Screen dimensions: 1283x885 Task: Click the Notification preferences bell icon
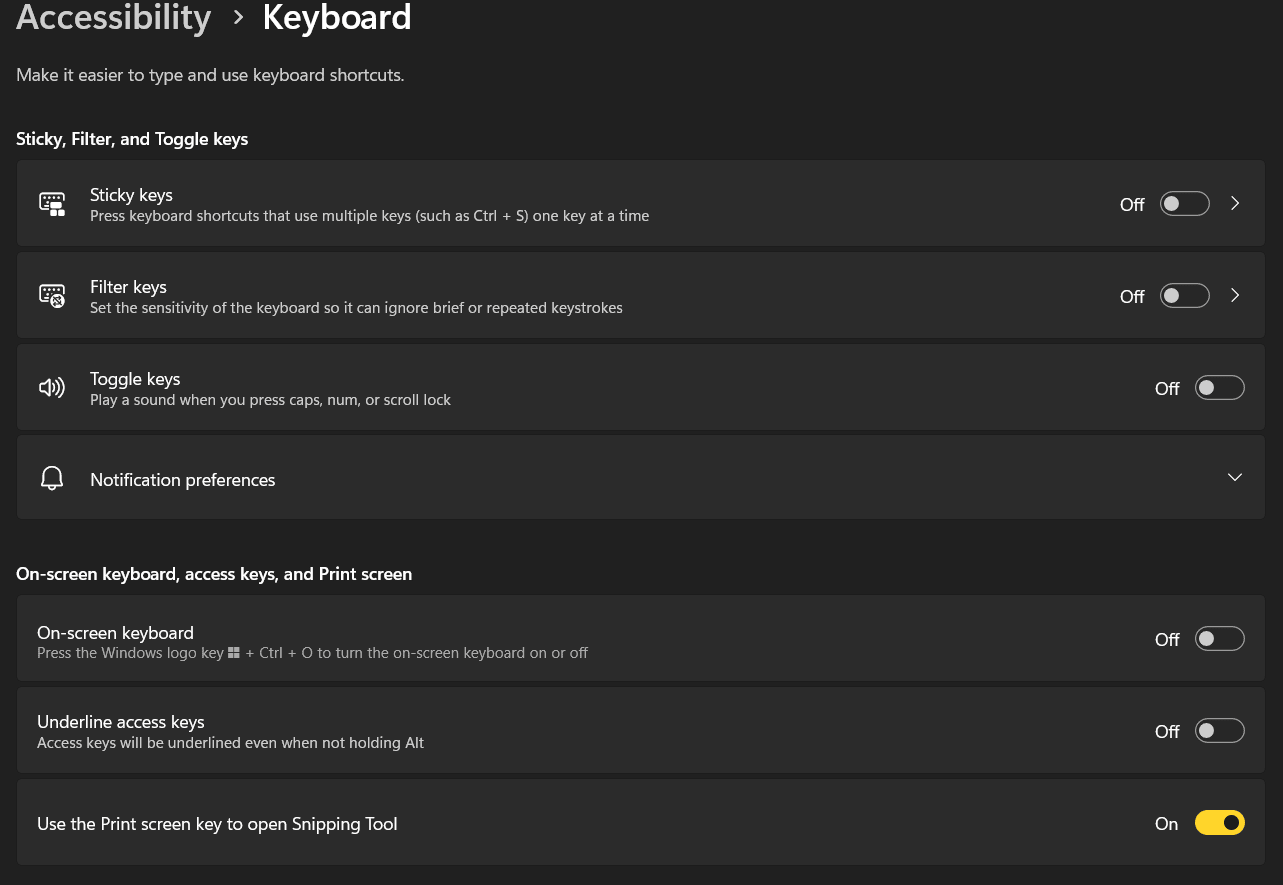coord(51,477)
